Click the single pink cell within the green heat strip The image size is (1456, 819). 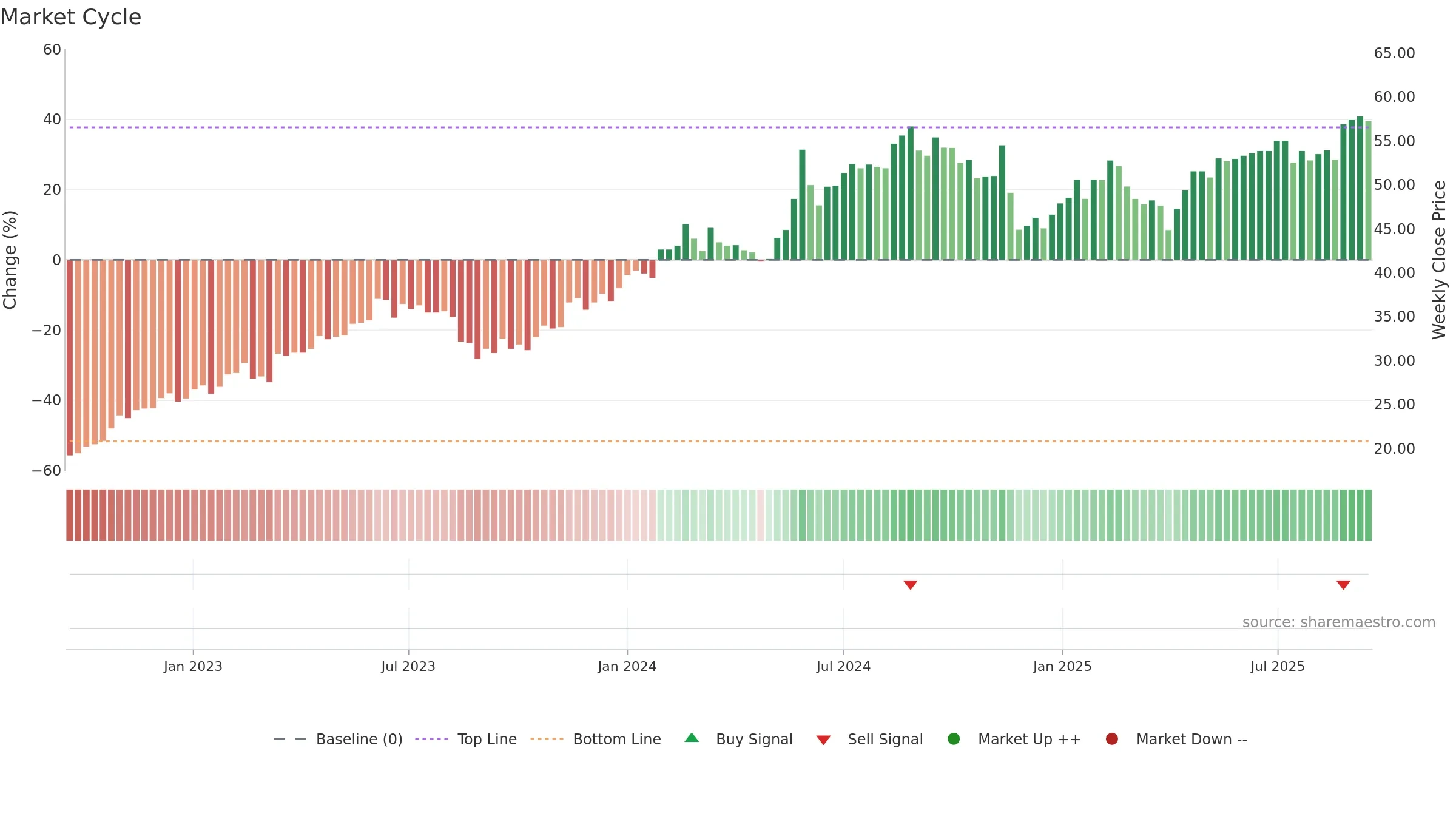(x=761, y=515)
